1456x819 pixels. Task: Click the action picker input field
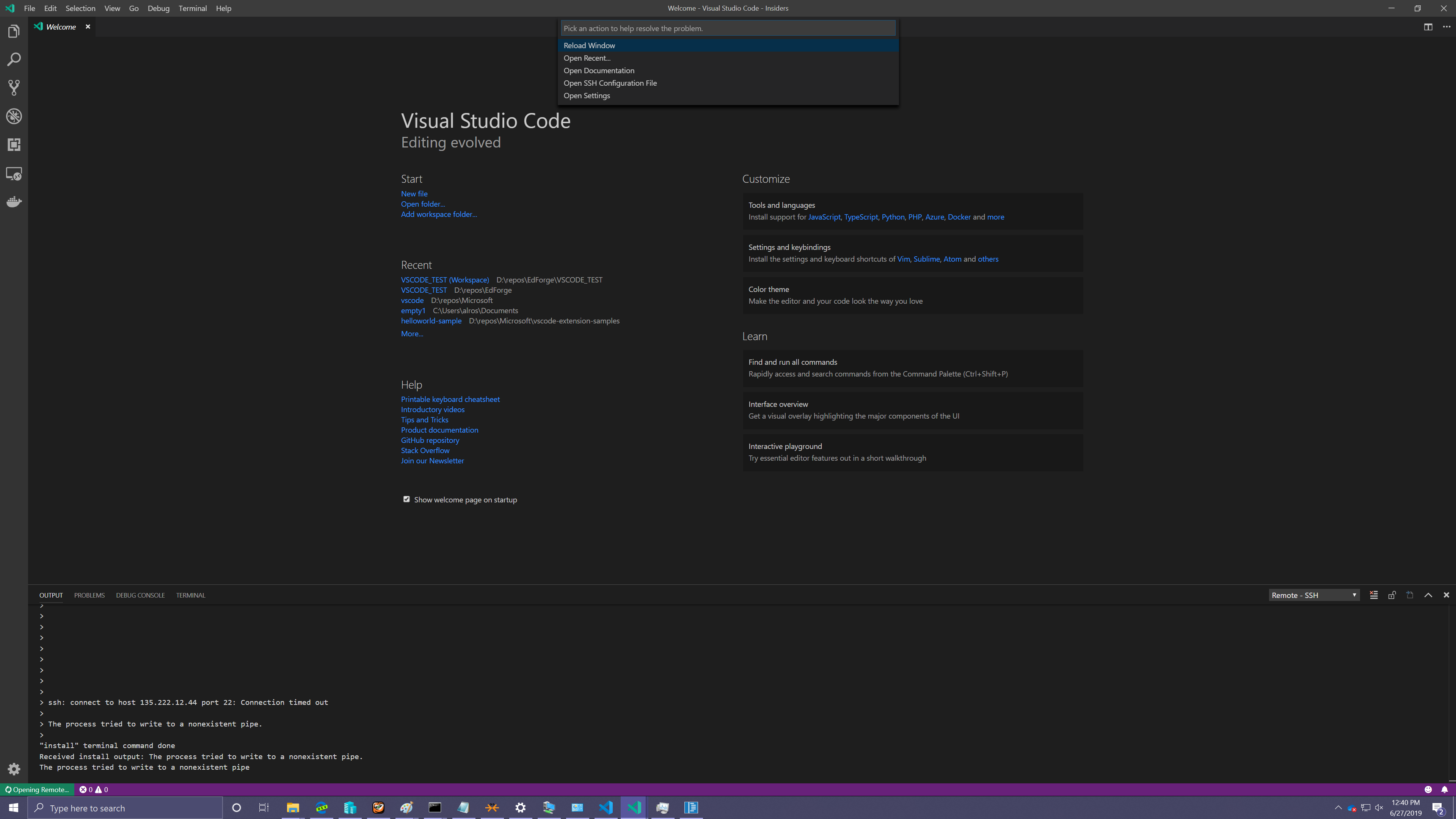coord(728,28)
